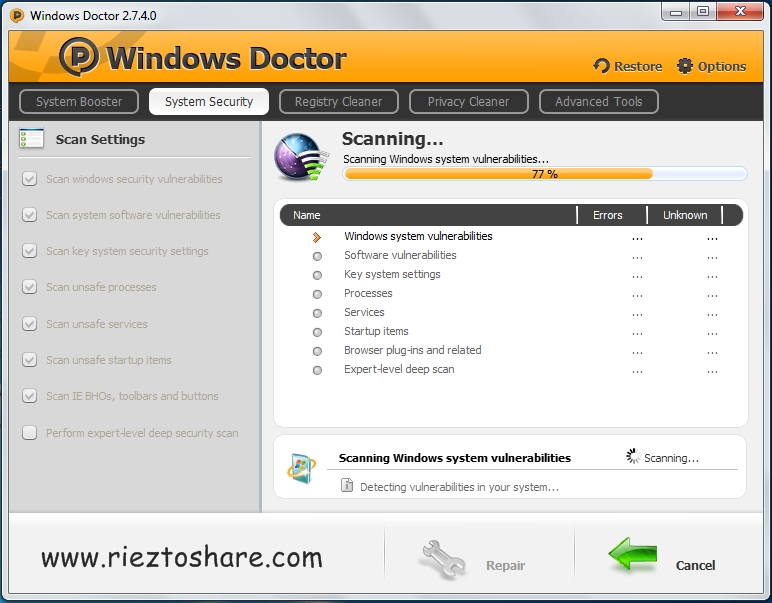Toggle Scan unsafe services checkbox
Screen dimensions: 772x603
(x=30, y=323)
